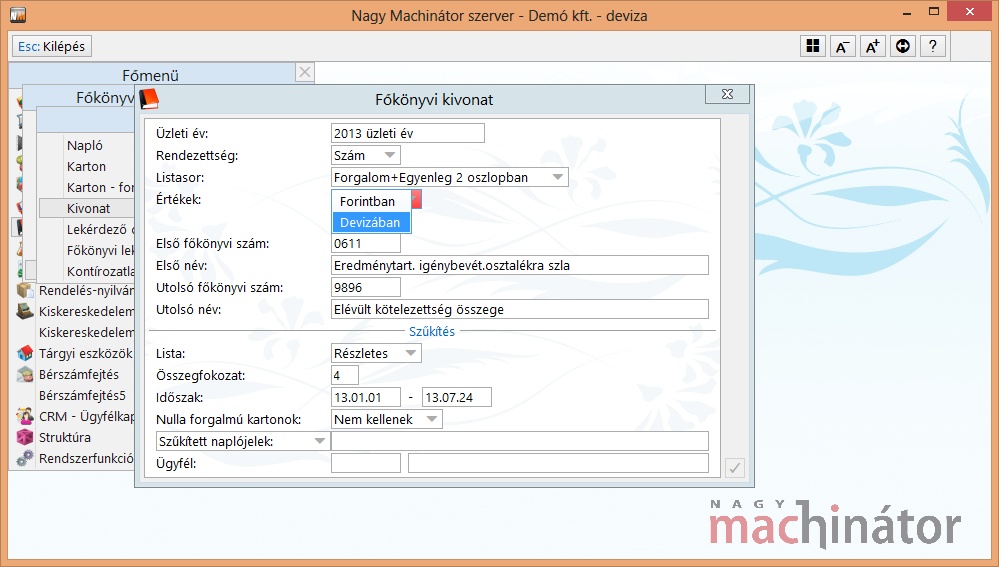The image size is (999, 567).
Task: Select Napló in Főkönyv menu
Action: [x=85, y=145]
